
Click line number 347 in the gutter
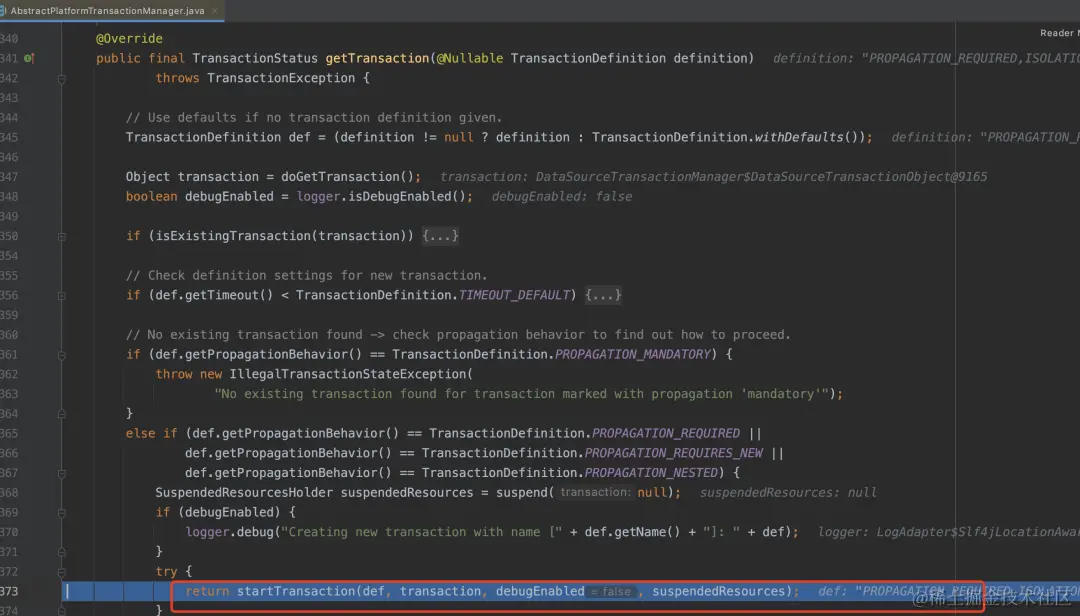tap(9, 177)
